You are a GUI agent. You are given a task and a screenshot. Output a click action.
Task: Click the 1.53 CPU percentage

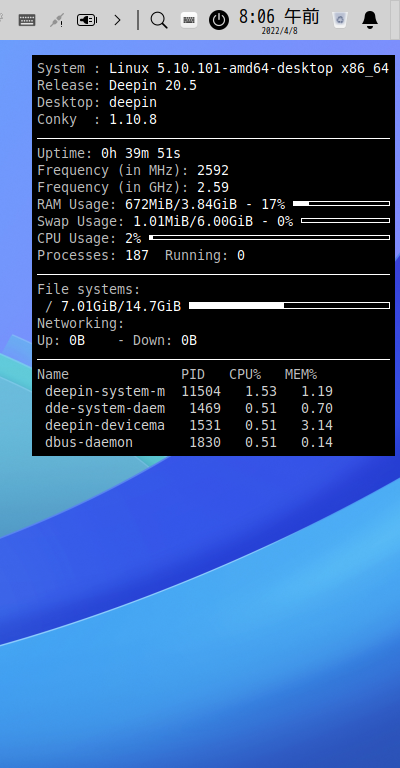tap(261, 391)
